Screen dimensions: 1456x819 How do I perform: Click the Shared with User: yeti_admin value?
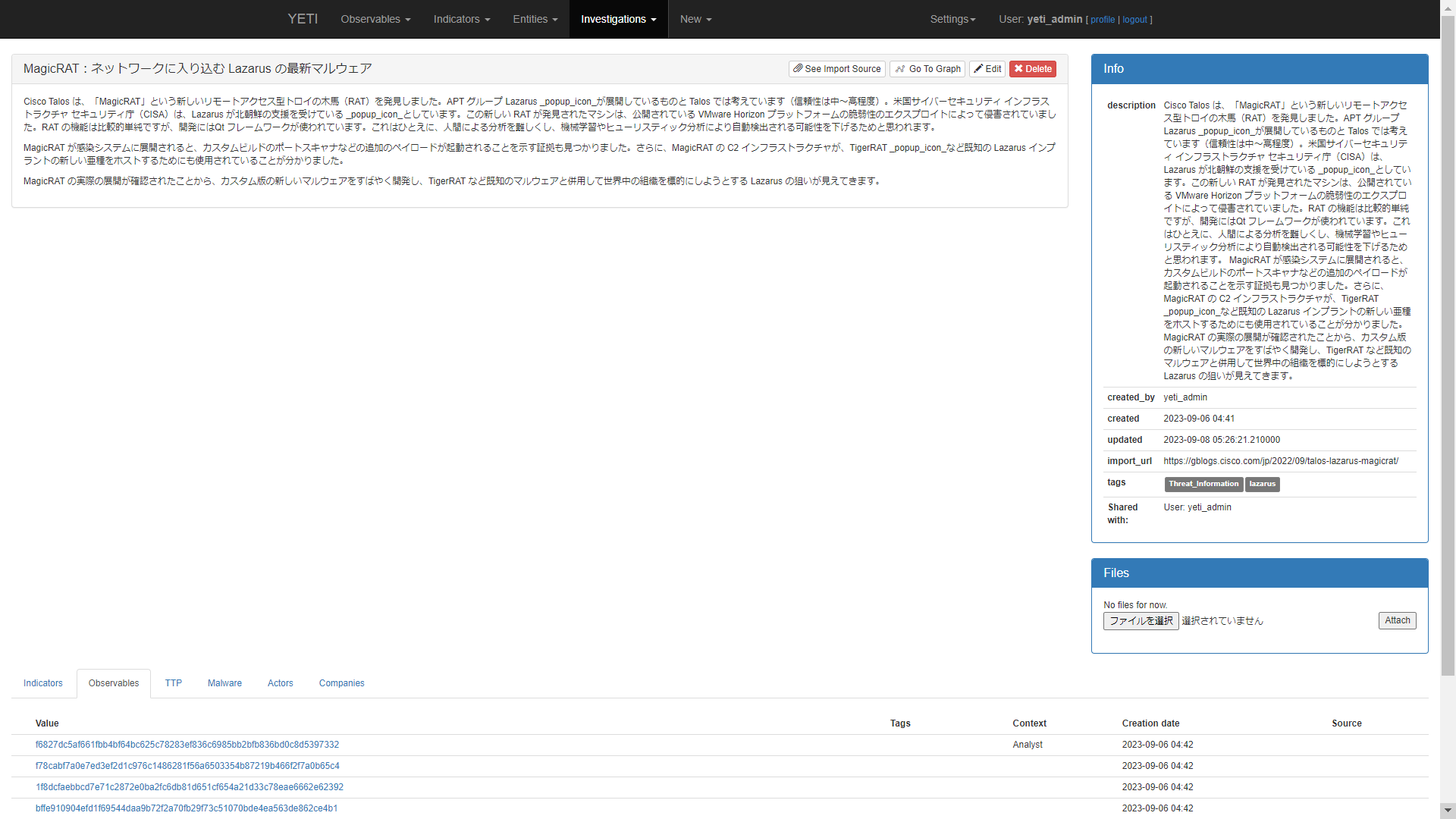coord(1197,507)
